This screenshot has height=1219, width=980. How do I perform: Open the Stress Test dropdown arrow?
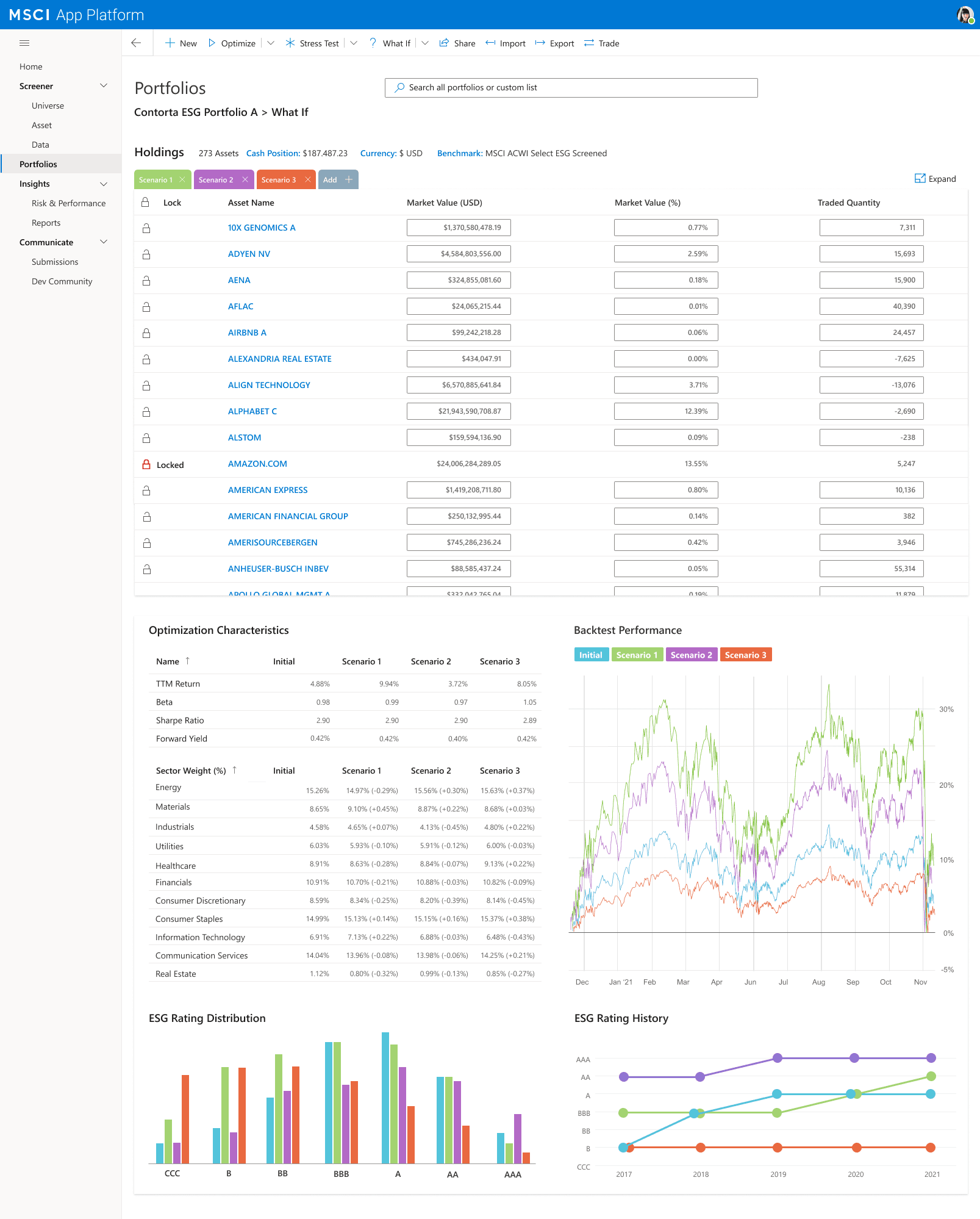[x=354, y=43]
